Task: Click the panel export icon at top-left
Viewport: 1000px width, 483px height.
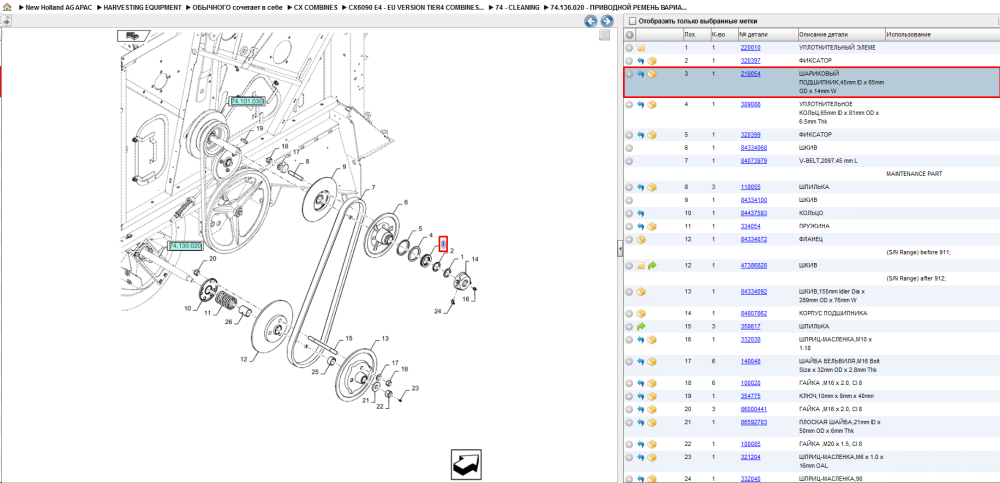Action: [5, 20]
